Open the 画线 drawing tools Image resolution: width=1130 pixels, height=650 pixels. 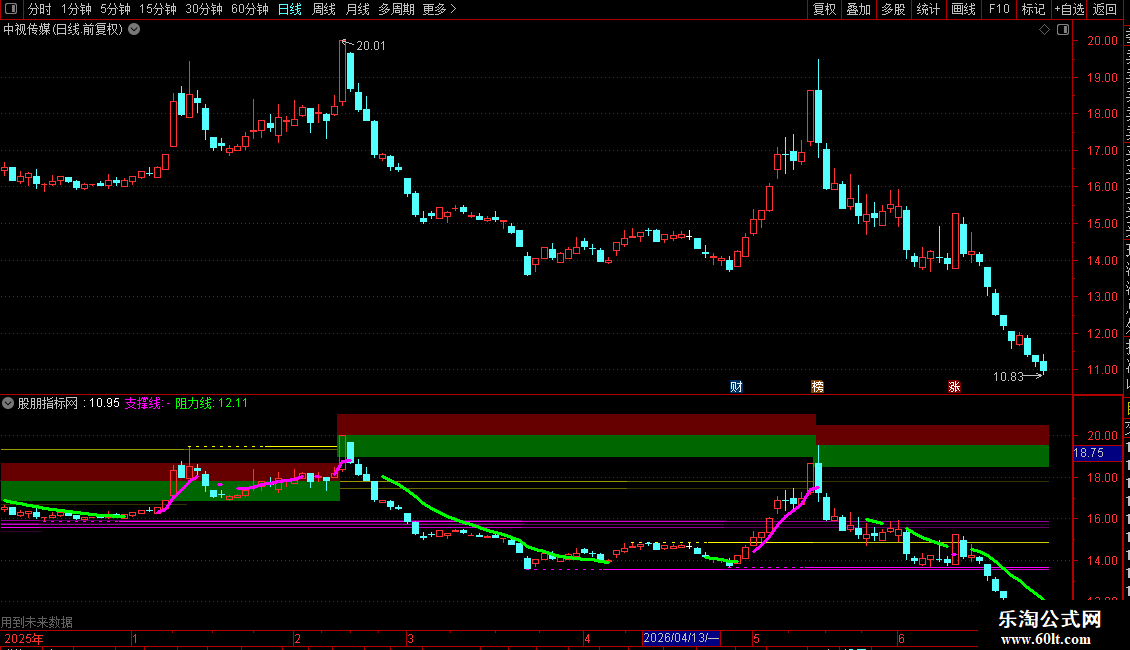964,9
